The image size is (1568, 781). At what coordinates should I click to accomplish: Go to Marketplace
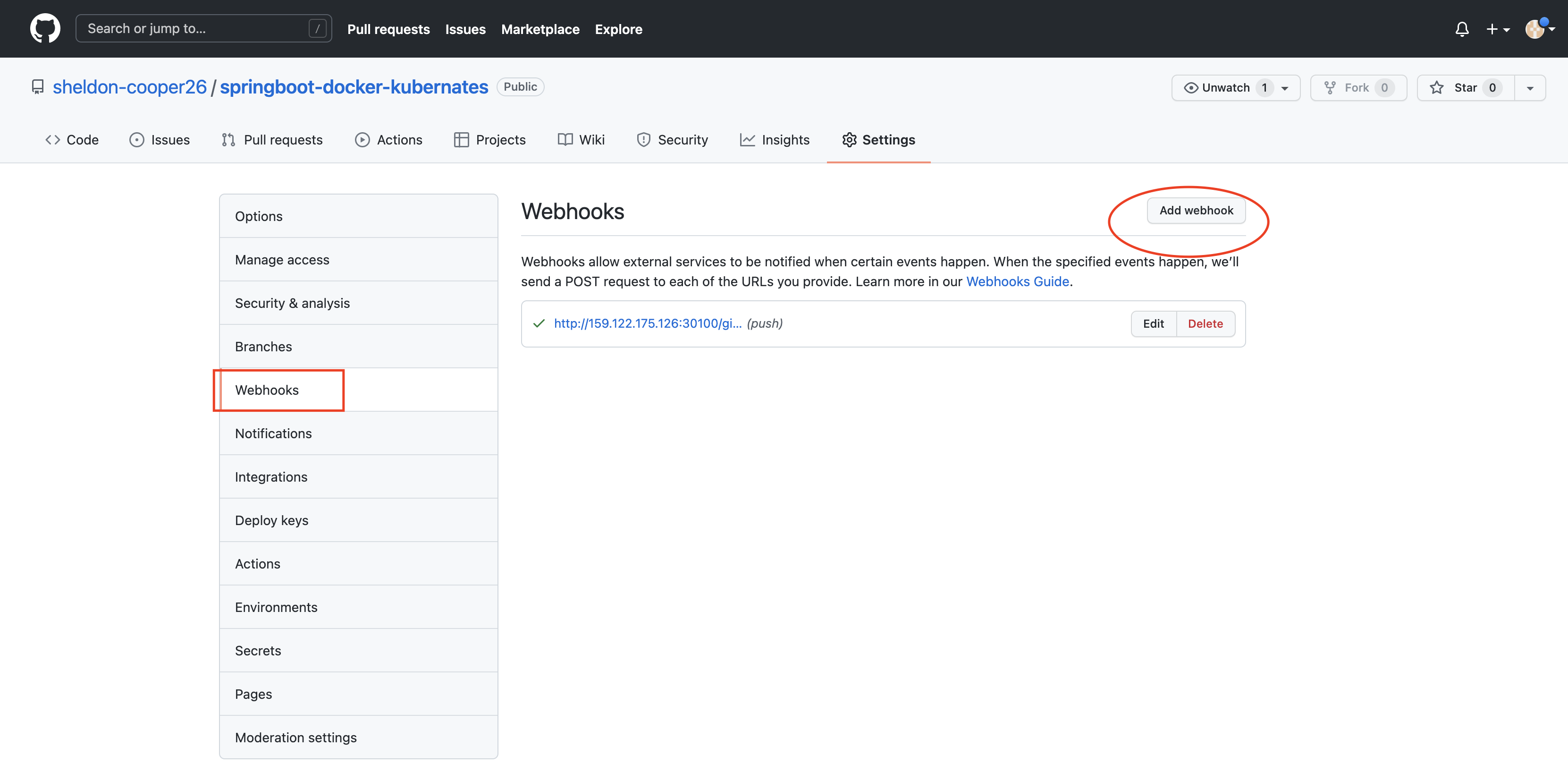[540, 29]
